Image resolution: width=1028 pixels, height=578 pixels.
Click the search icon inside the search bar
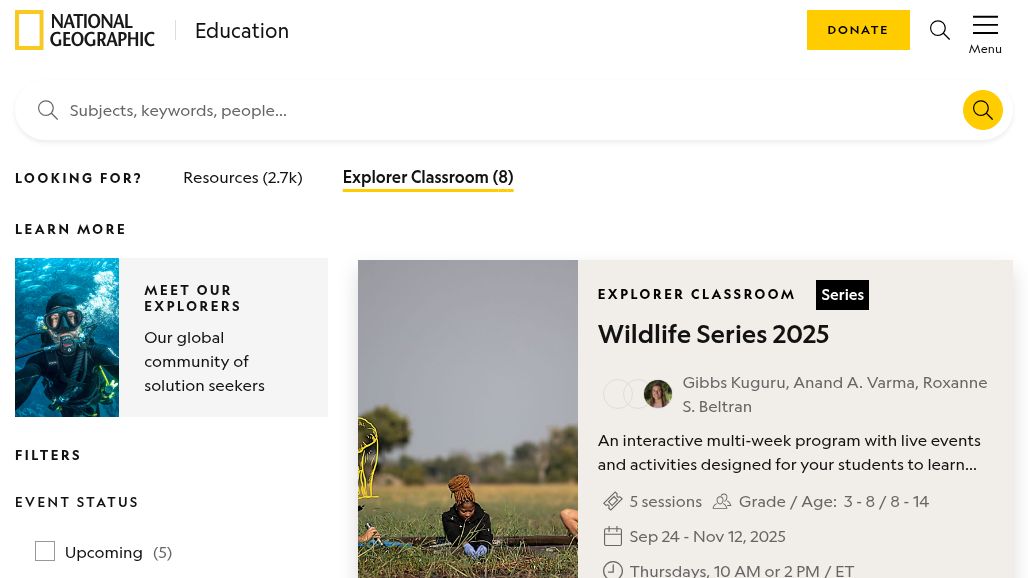[48, 110]
